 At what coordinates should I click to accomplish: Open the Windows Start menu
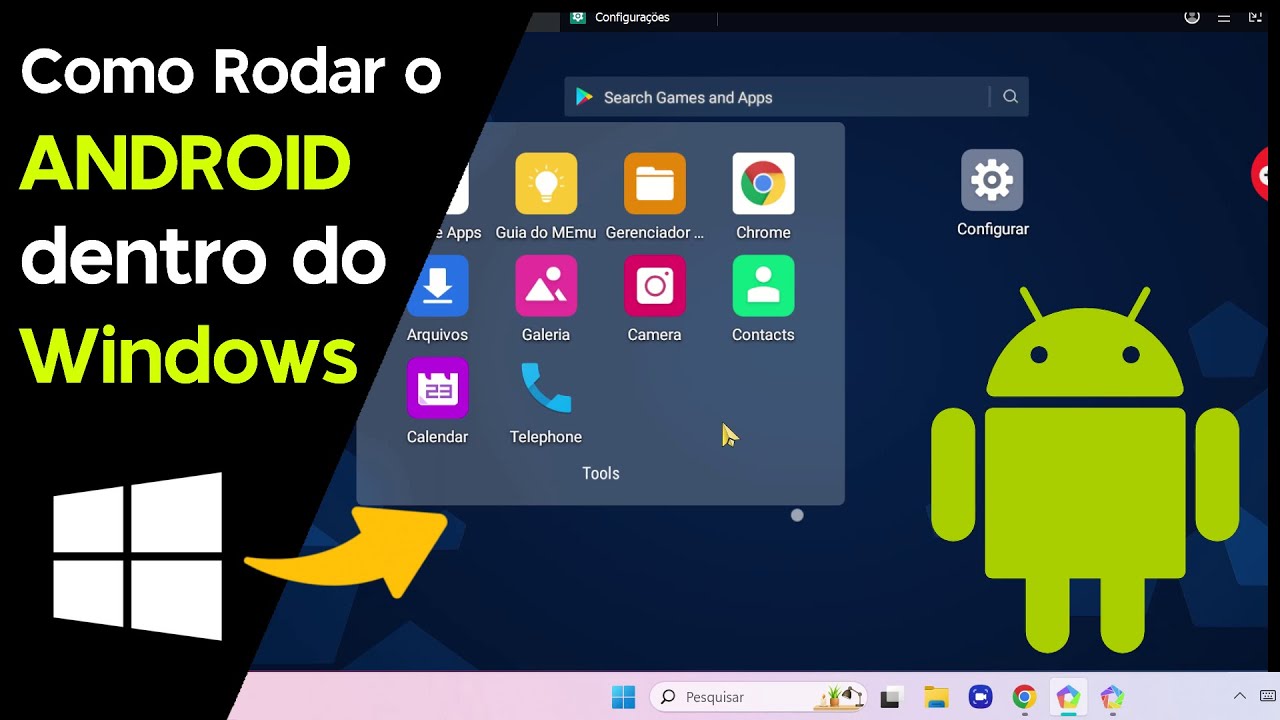point(623,697)
